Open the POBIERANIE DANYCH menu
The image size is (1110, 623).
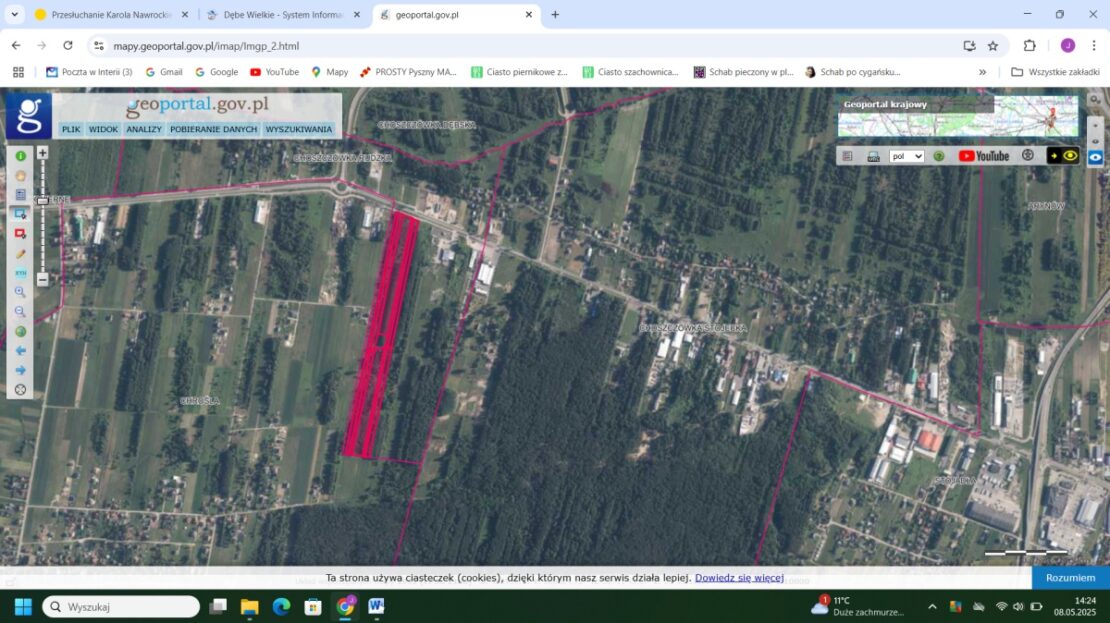tap(213, 129)
